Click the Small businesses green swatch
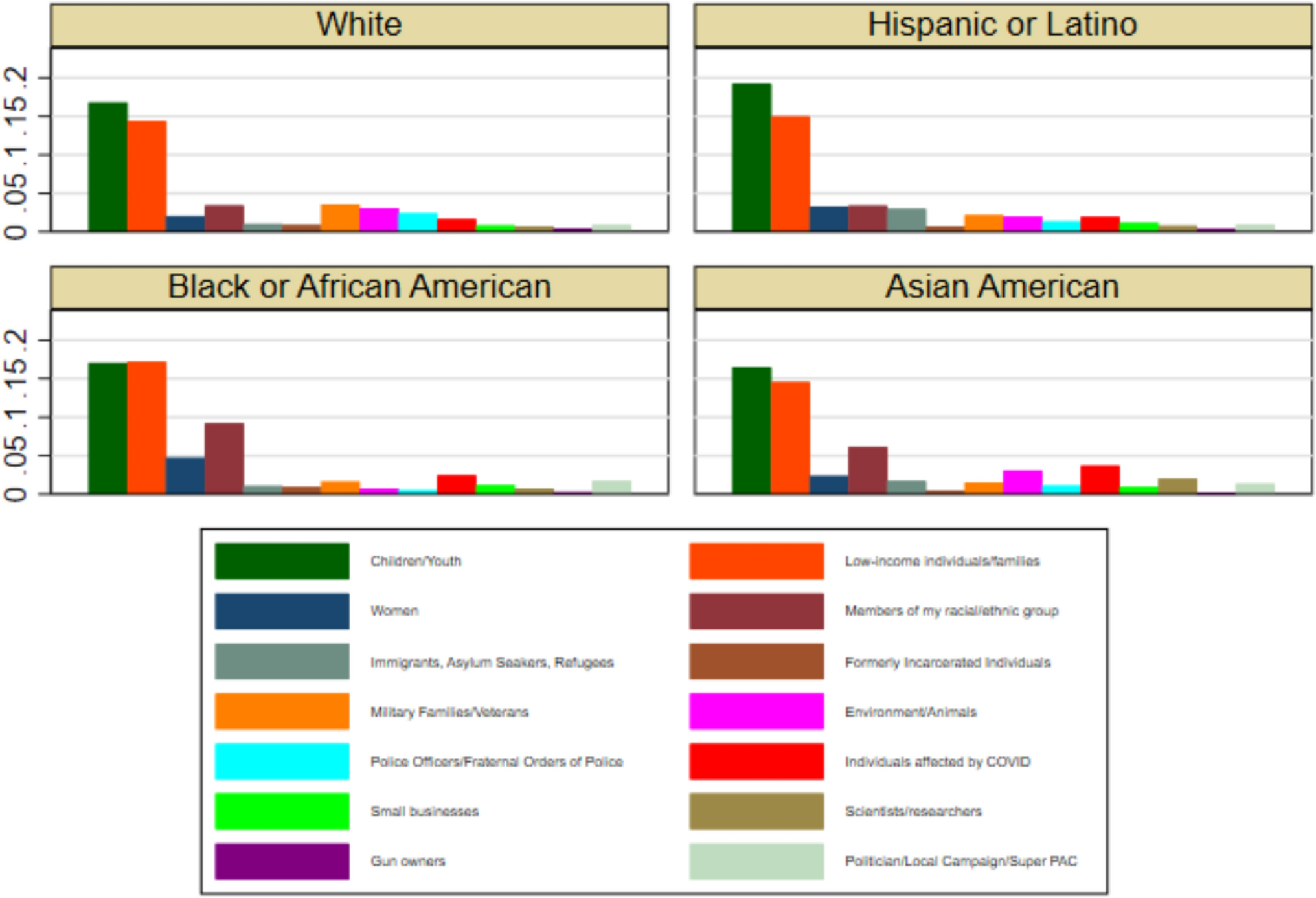The image size is (1316, 898). point(282,811)
